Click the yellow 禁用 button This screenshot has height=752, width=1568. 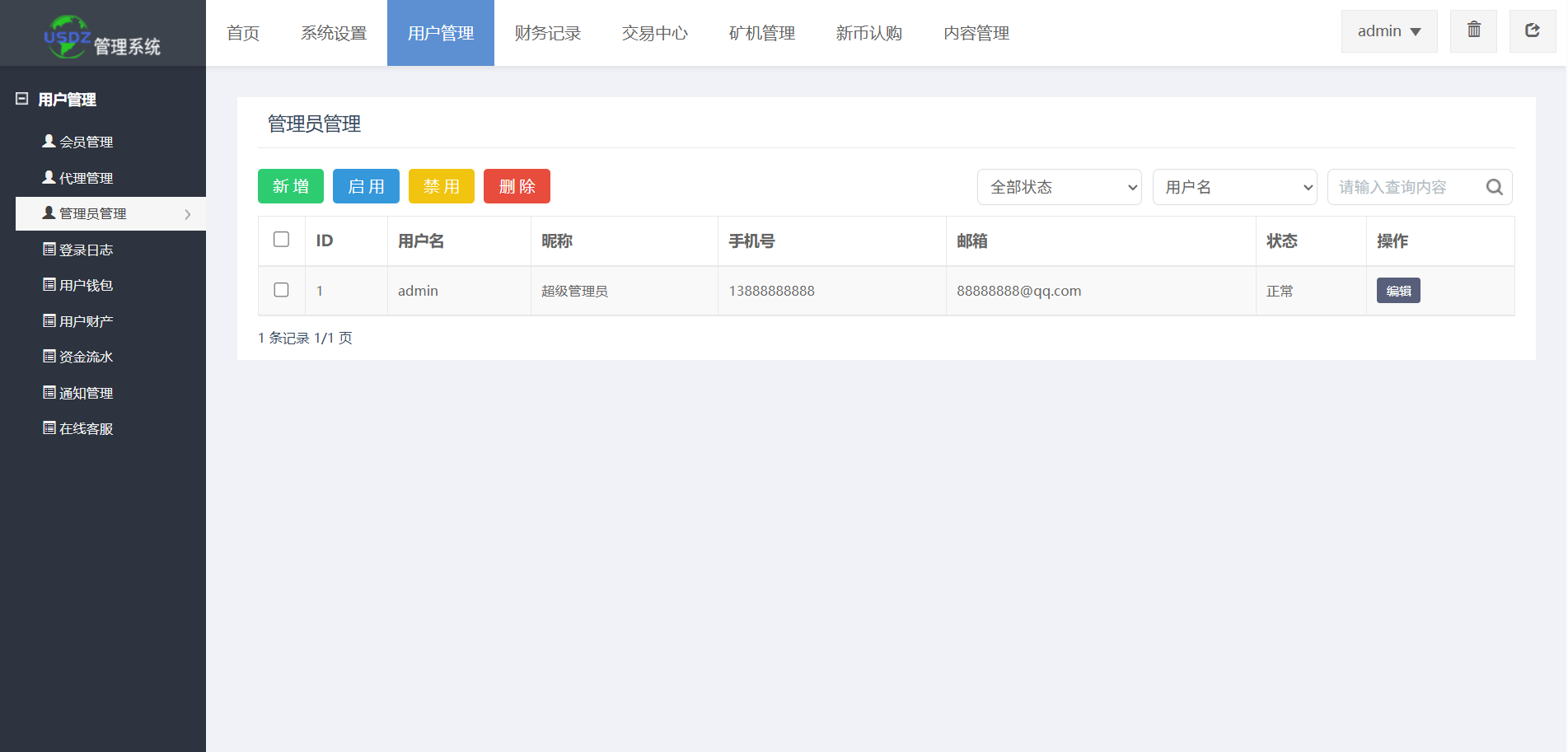pyautogui.click(x=442, y=186)
